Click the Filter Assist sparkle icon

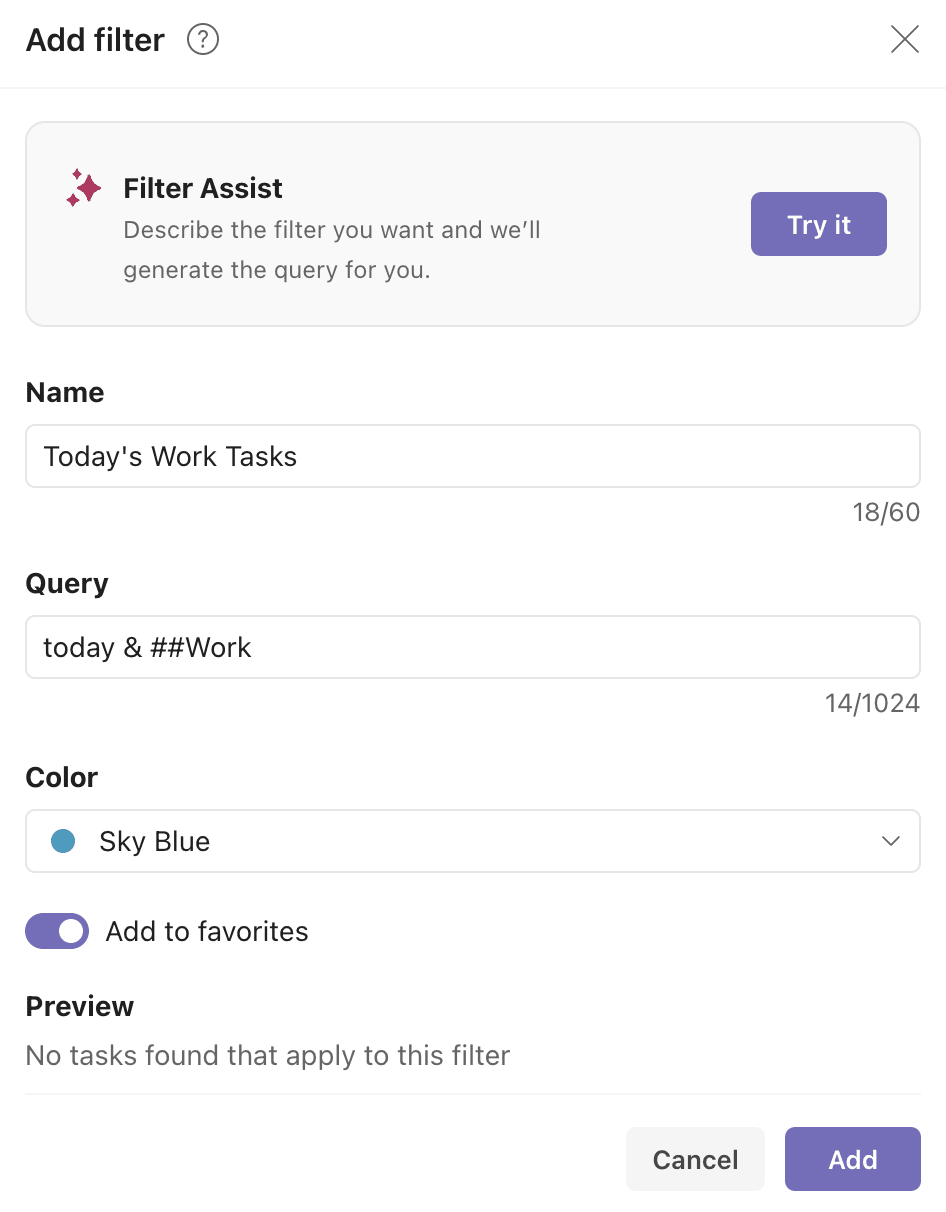(x=84, y=188)
